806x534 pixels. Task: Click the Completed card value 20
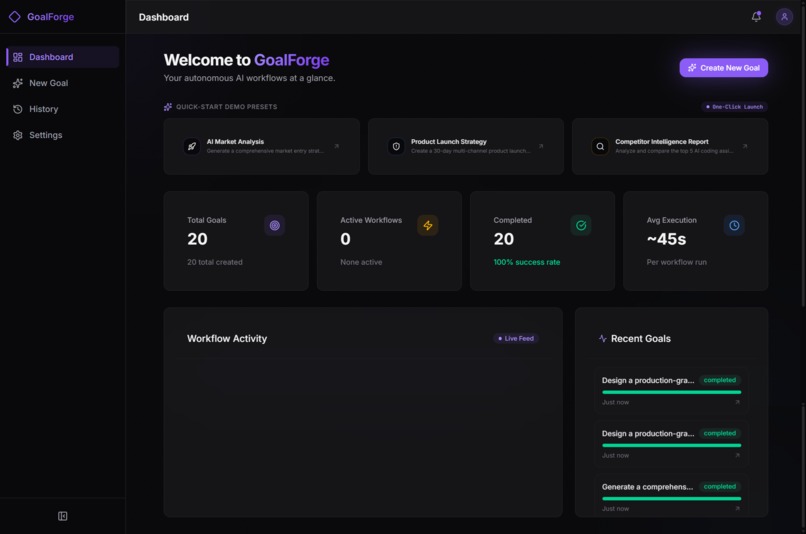click(504, 239)
